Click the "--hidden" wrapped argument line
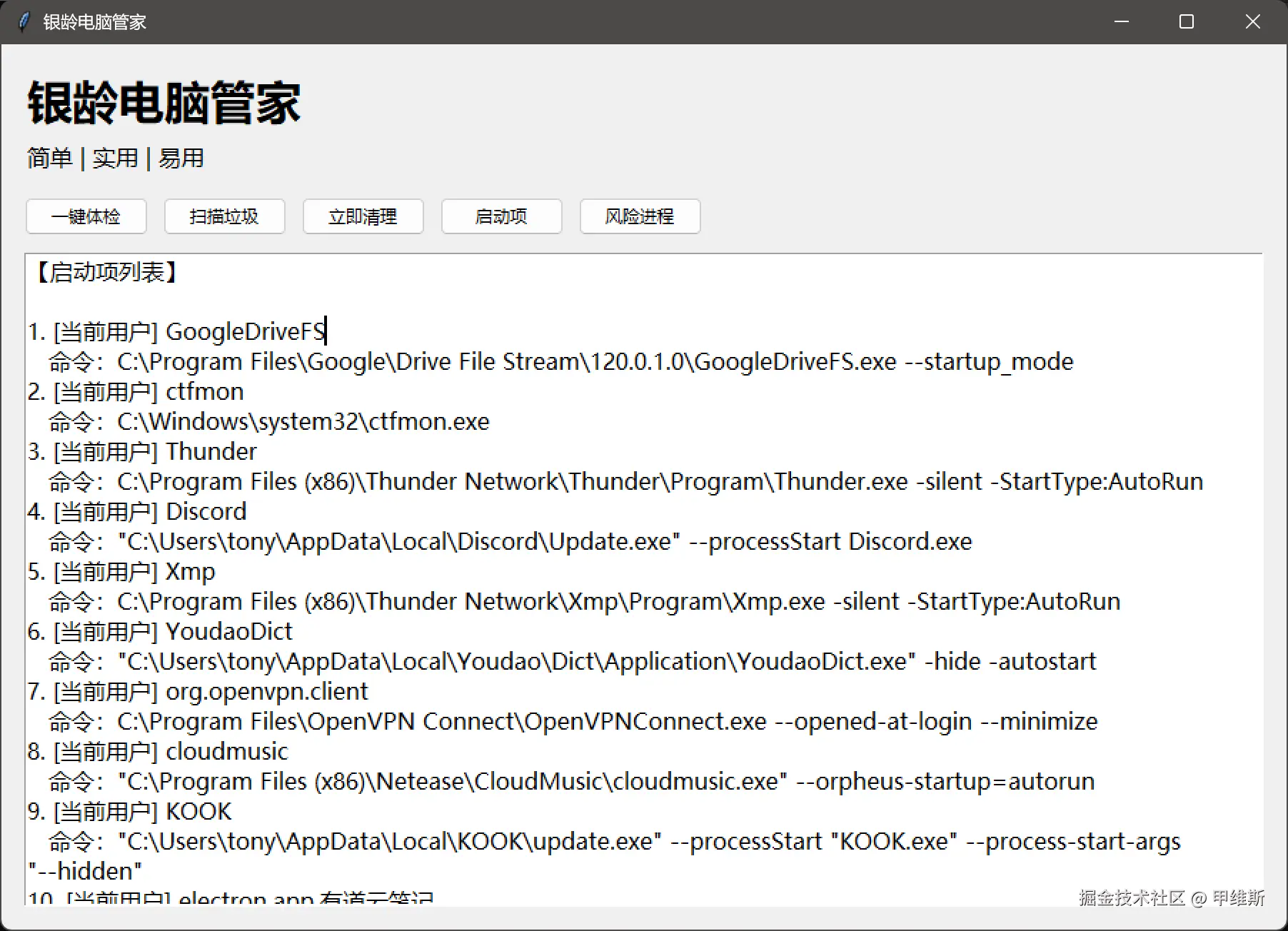Screen dimensions: 1288x931 [x=85, y=872]
